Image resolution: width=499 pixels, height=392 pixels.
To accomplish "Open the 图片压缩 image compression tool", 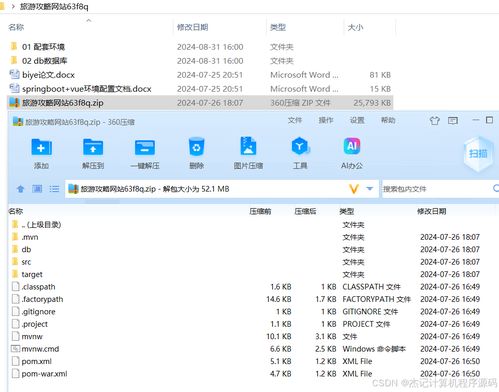I will pos(248,146).
